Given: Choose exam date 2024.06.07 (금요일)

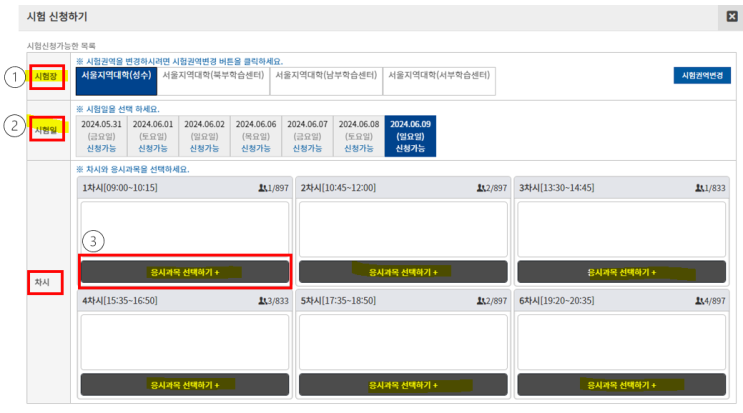Looking at the screenshot, I should [x=307, y=136].
